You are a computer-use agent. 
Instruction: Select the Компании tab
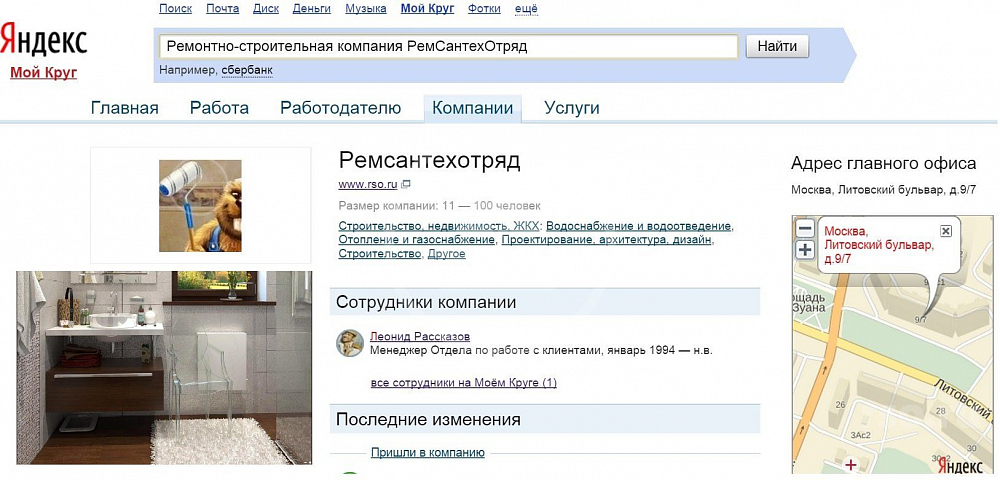473,108
